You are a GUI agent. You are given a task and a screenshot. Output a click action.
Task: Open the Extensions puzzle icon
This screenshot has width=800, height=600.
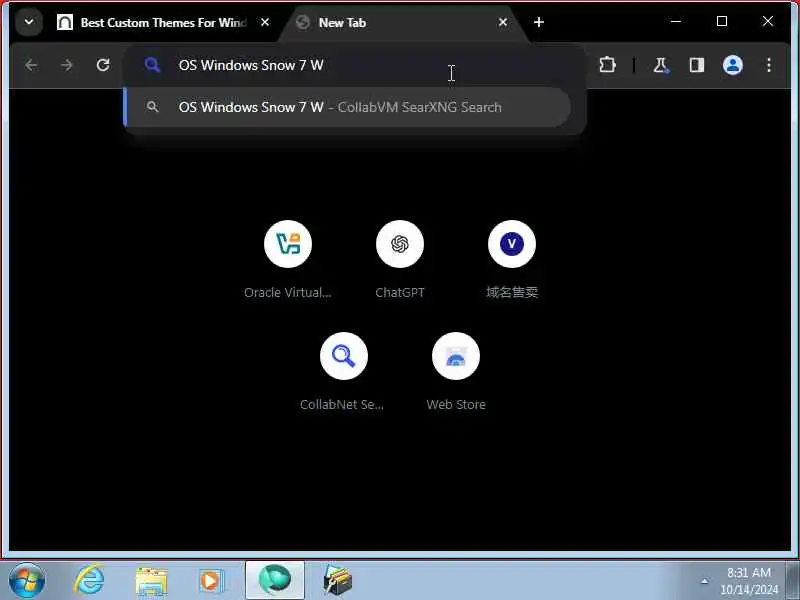pyautogui.click(x=607, y=65)
